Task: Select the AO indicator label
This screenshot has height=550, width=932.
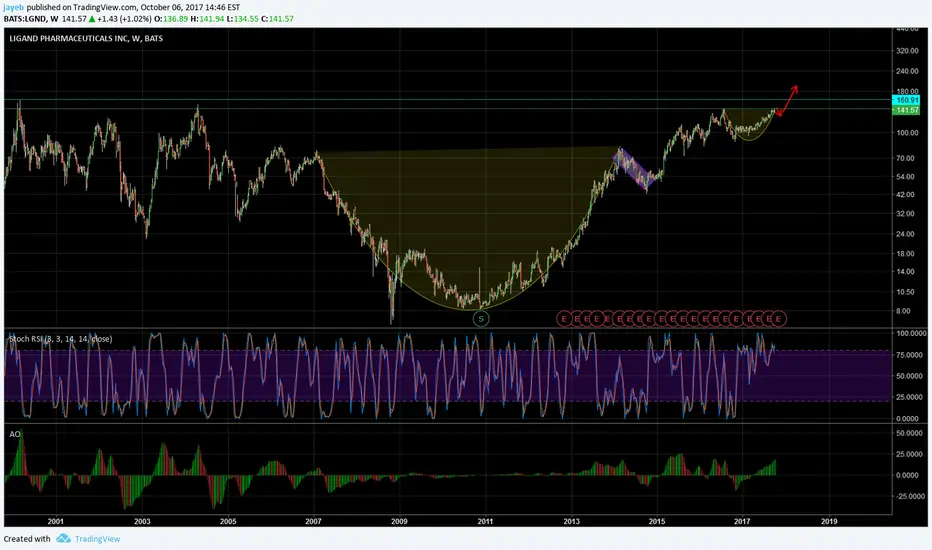Action: click(x=15, y=434)
